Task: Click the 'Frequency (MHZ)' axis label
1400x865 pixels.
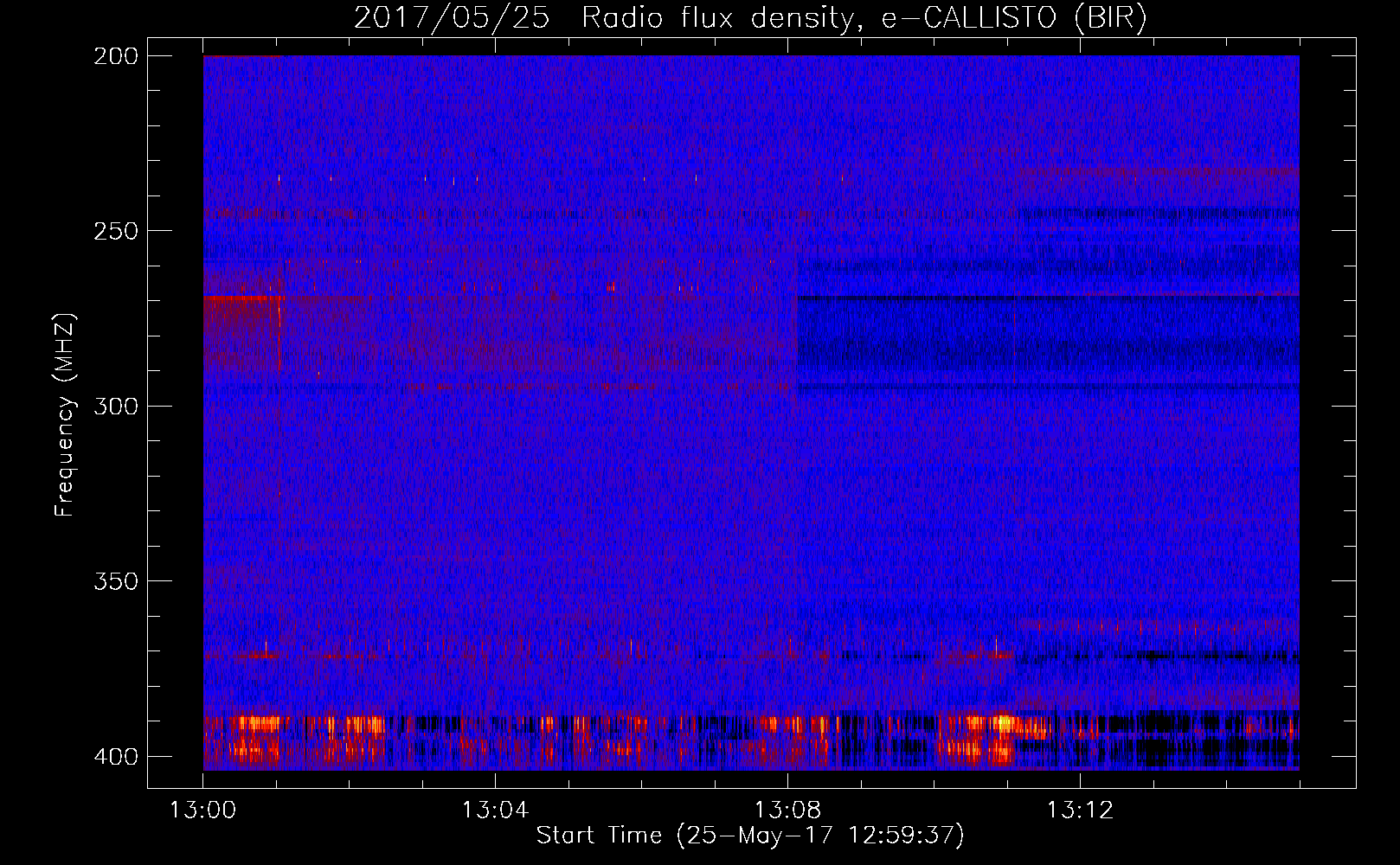Action: [65, 415]
